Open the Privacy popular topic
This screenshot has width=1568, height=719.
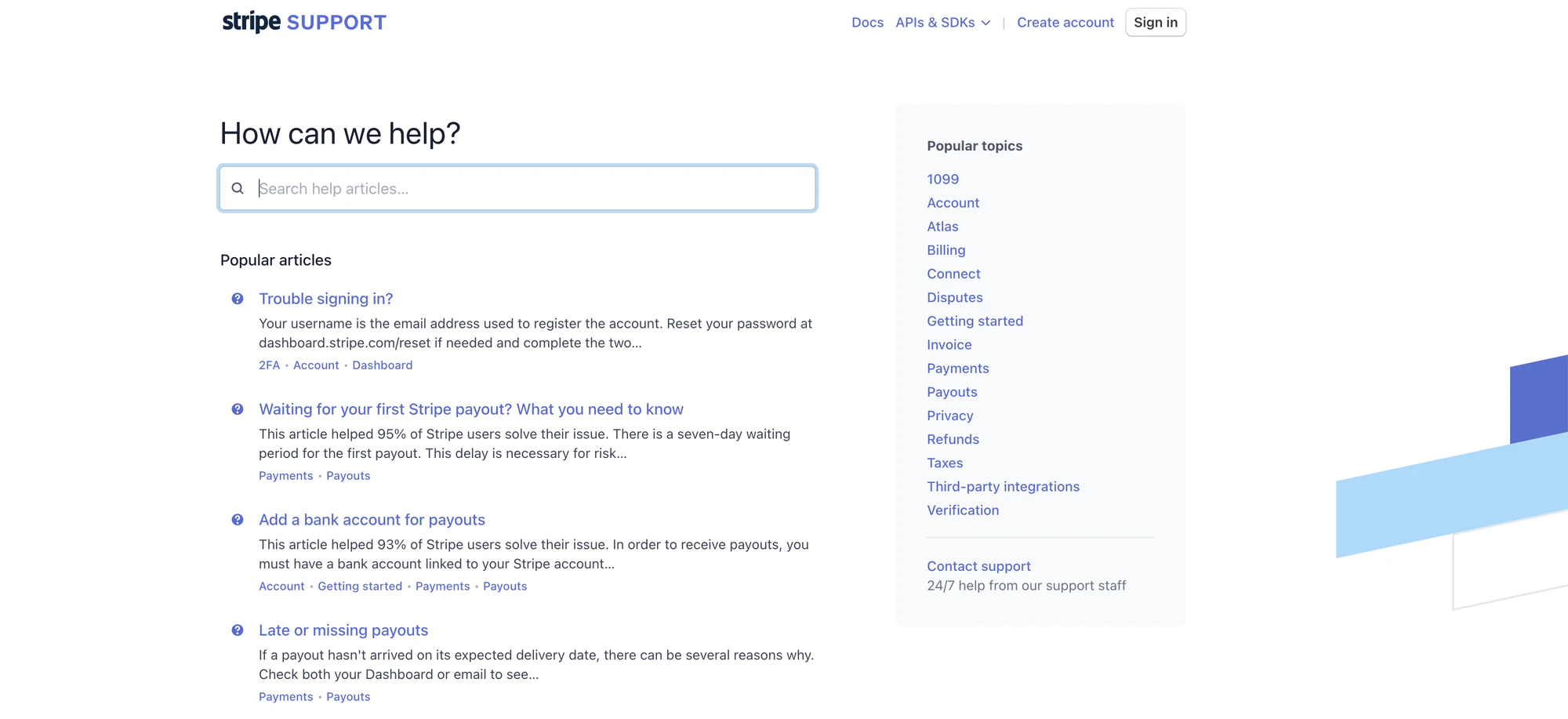pos(950,416)
